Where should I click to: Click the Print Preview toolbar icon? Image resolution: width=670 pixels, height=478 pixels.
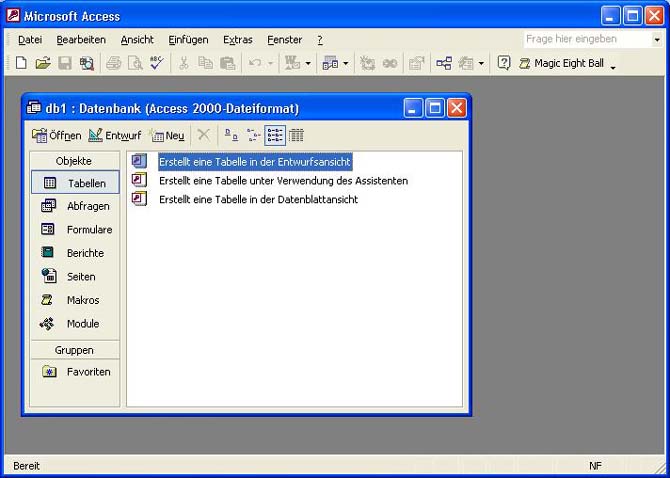pos(135,63)
